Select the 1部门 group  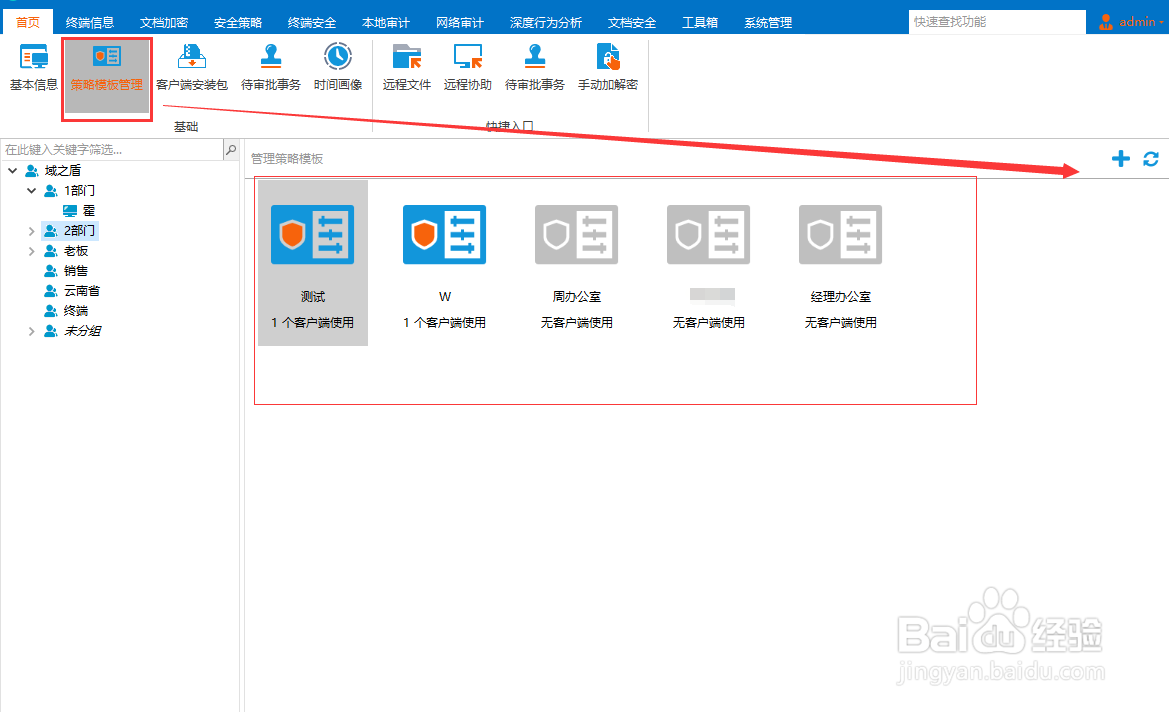(79, 191)
